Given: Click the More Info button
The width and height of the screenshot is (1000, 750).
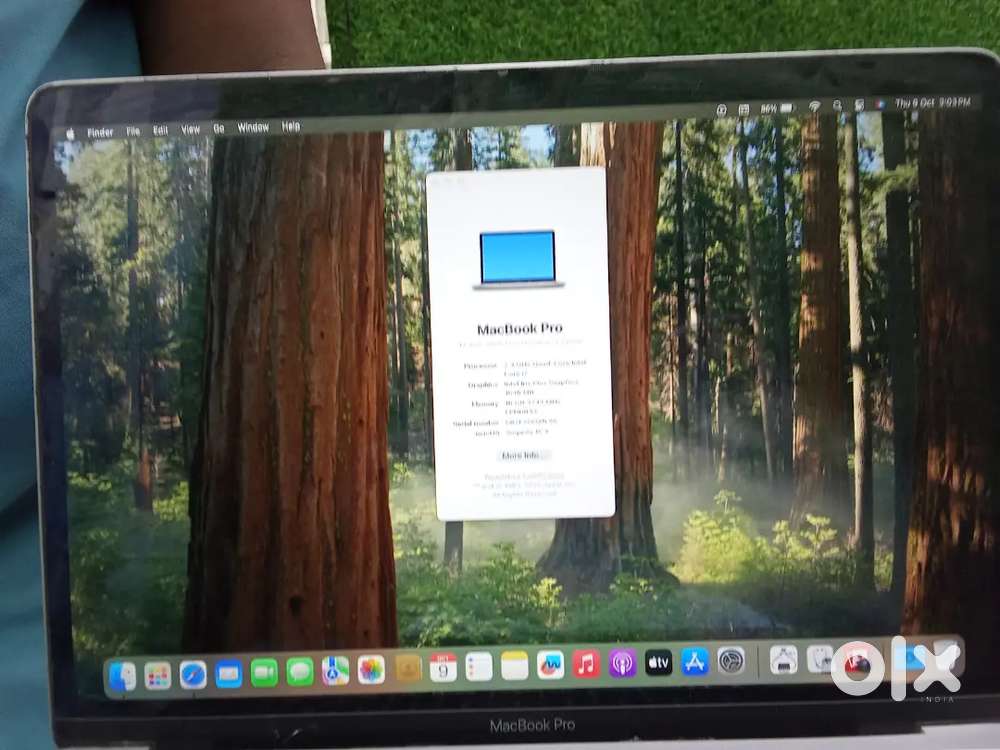Looking at the screenshot, I should (x=525, y=455).
